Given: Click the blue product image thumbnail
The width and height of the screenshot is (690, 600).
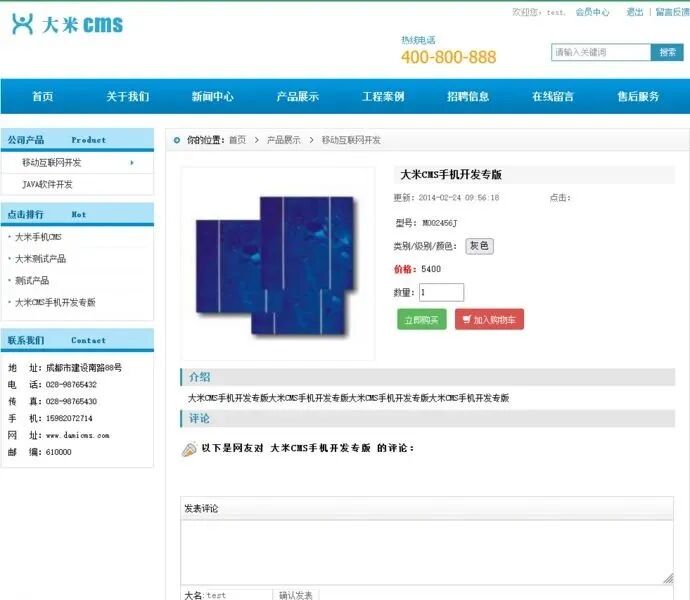Looking at the screenshot, I should tap(276, 265).
